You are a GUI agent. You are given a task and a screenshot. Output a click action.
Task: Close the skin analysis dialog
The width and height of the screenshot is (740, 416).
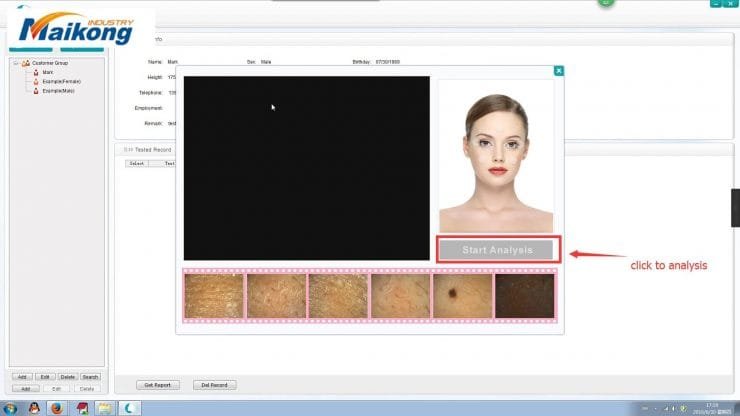[558, 70]
